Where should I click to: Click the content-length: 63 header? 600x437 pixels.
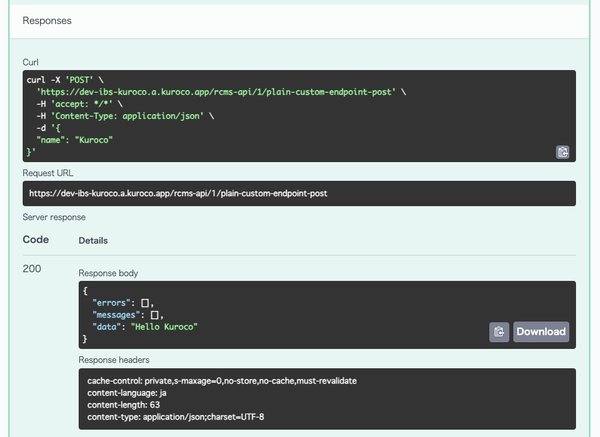[124, 405]
